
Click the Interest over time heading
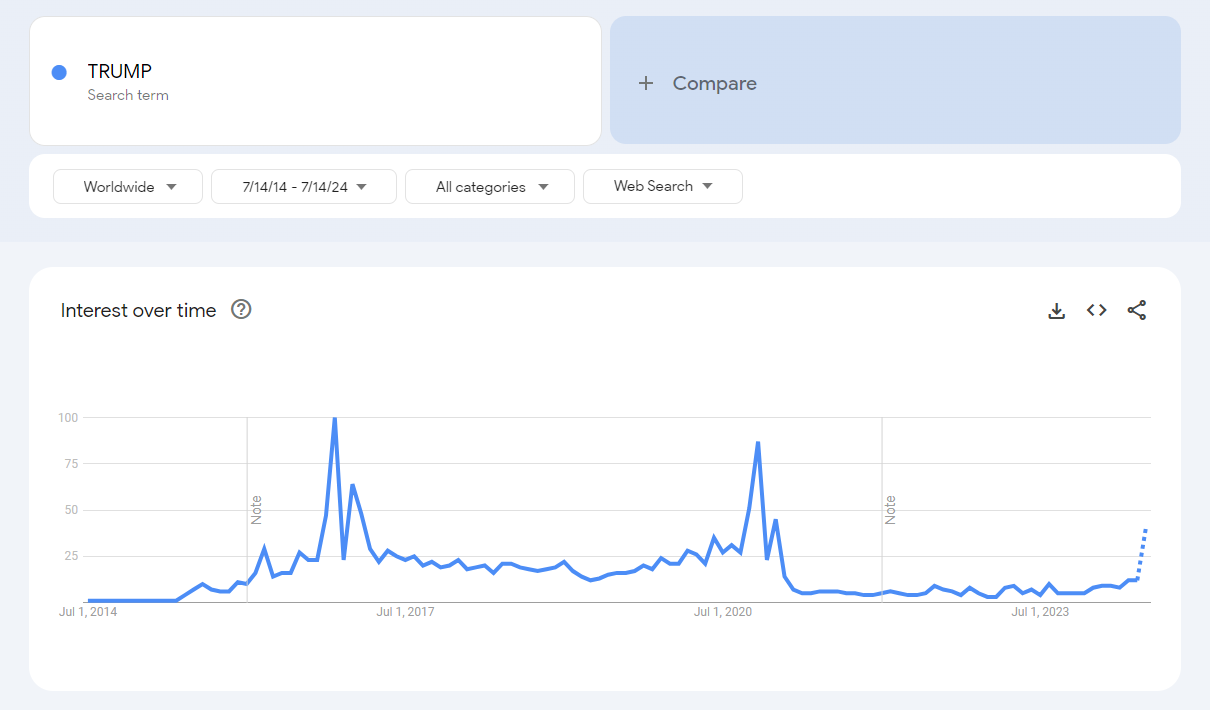pos(138,310)
